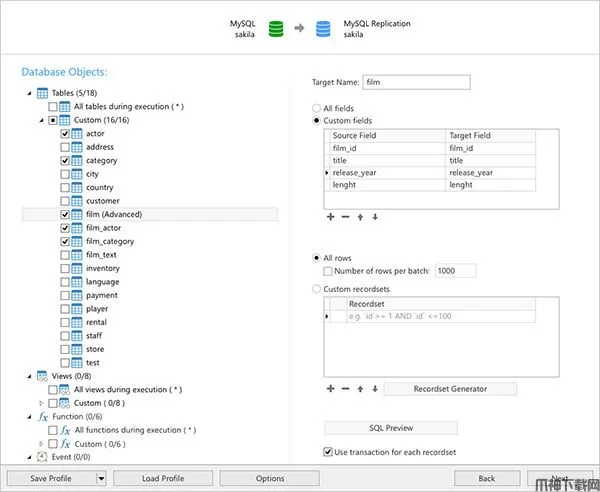Click the fx icon of the Function node
Image resolution: width=600 pixels, height=492 pixels.
pos(43,416)
